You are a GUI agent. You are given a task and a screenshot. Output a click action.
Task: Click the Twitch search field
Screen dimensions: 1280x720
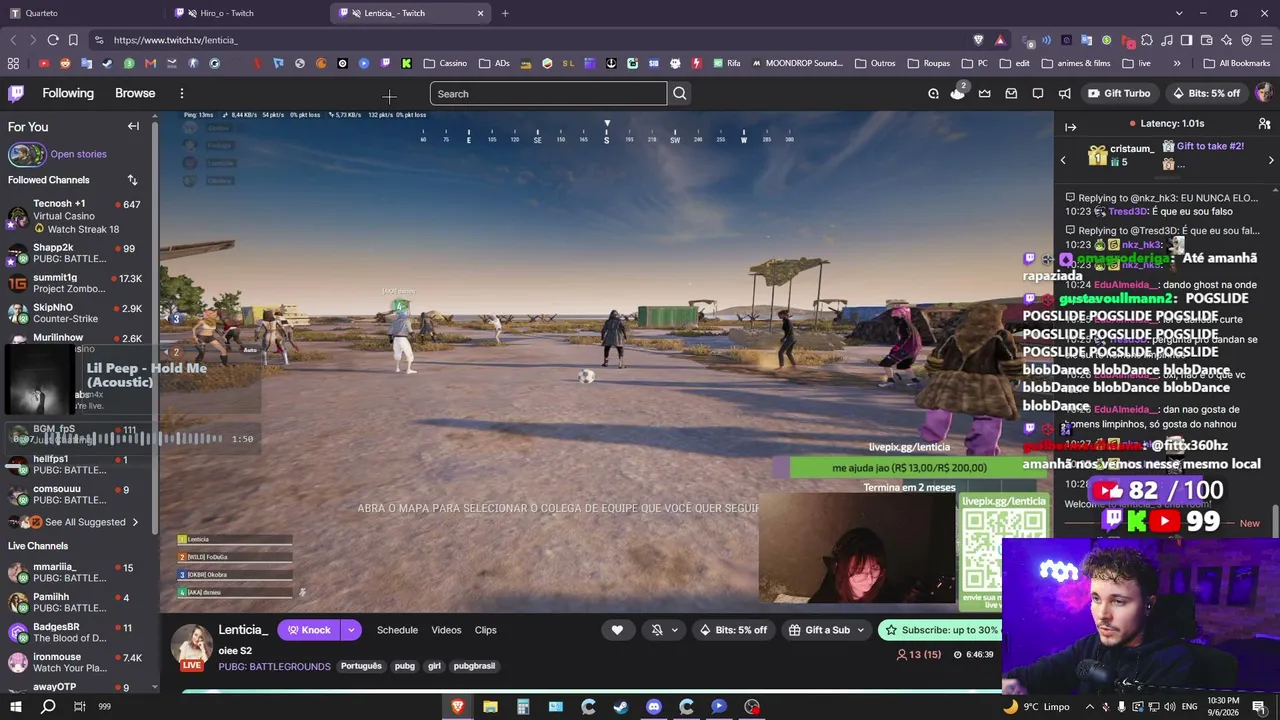coord(548,94)
